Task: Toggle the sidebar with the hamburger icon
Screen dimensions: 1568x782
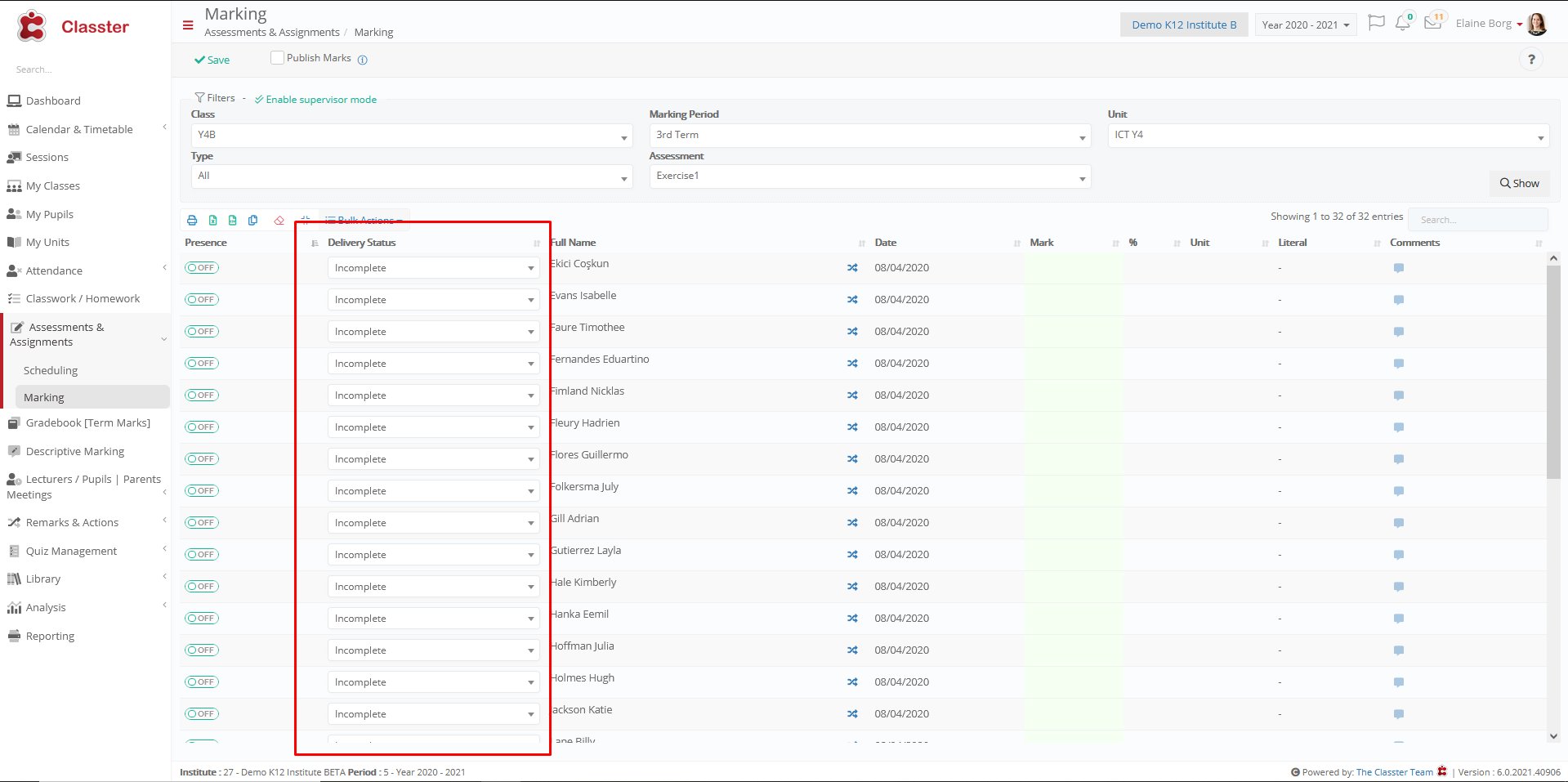Action: 188,25
